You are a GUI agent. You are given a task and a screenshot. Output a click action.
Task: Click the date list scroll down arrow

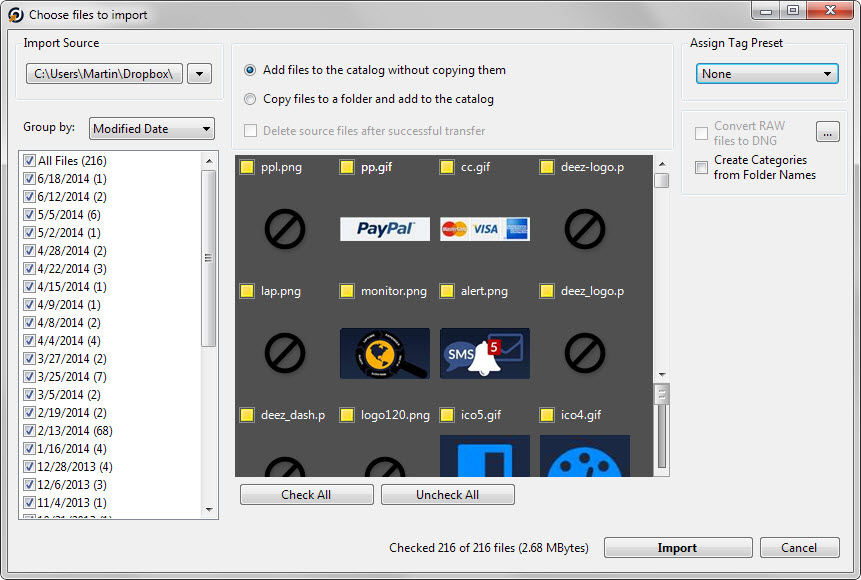(x=209, y=510)
